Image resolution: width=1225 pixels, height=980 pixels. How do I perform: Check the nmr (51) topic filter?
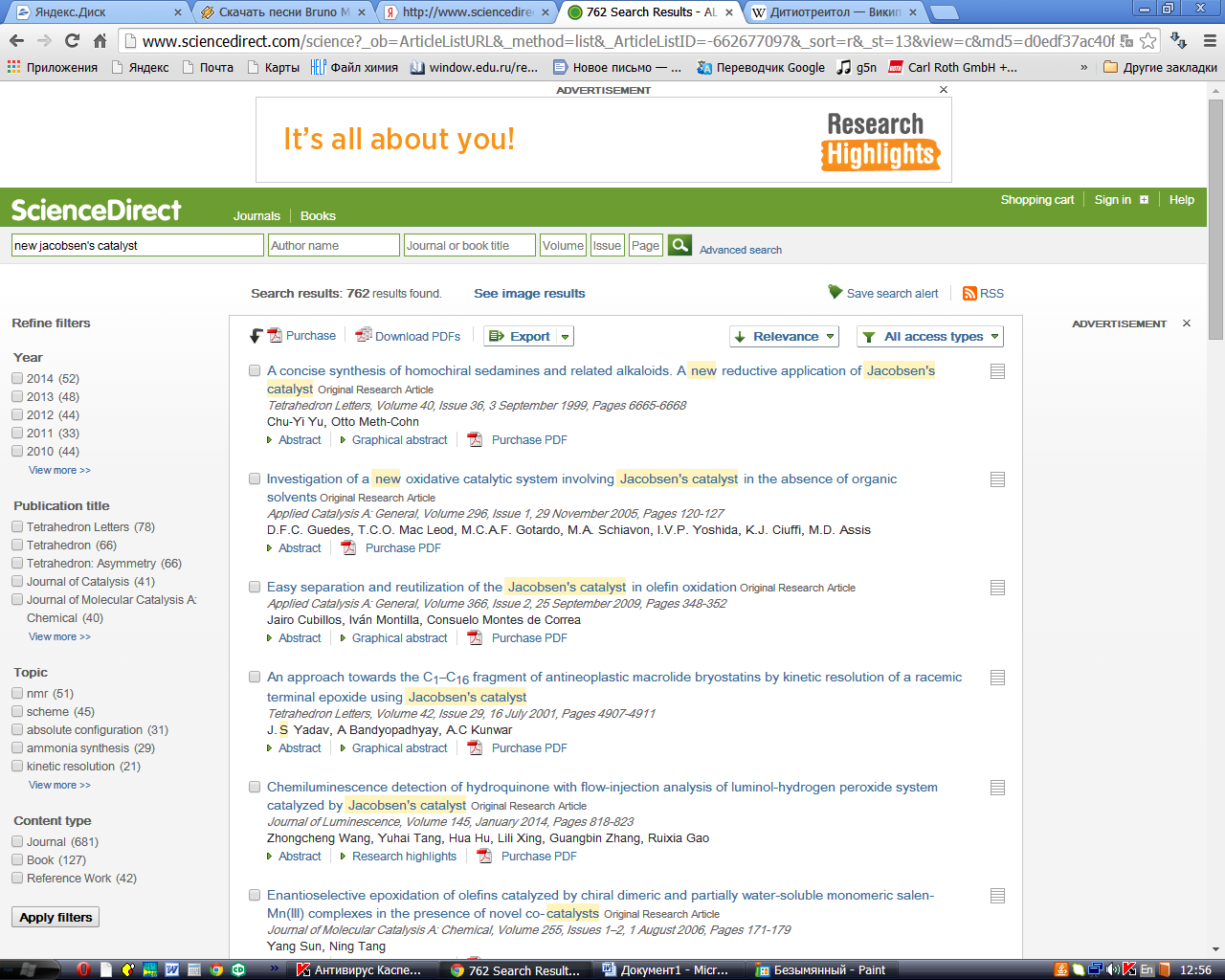(17, 693)
